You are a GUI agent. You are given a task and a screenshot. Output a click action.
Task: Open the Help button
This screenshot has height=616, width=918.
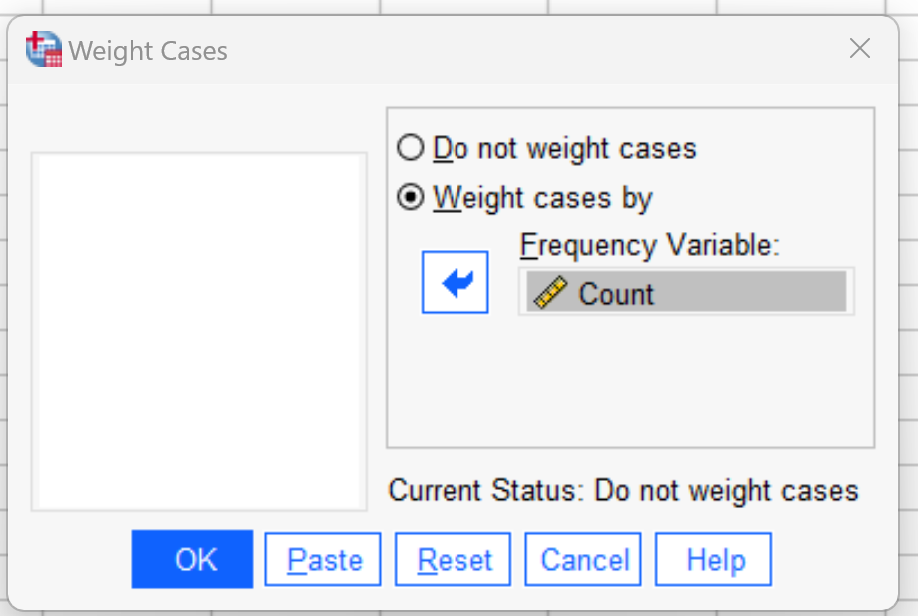(714, 559)
